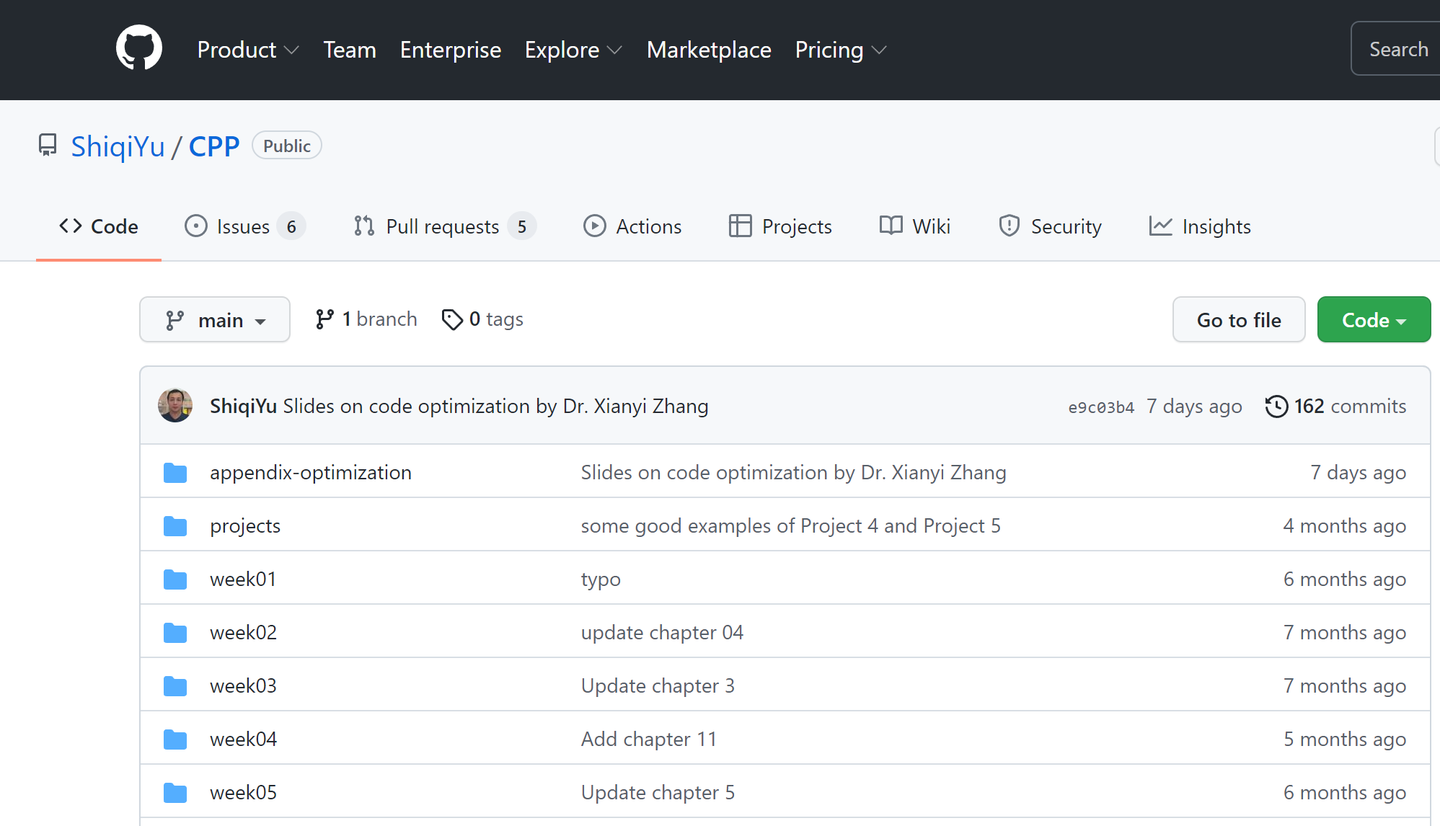
Task: Click the tag icon beside '0 tags'
Action: [452, 319]
